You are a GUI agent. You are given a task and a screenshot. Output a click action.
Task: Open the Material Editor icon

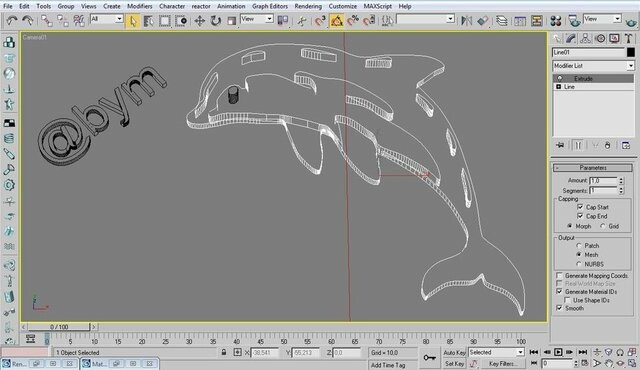click(x=556, y=21)
